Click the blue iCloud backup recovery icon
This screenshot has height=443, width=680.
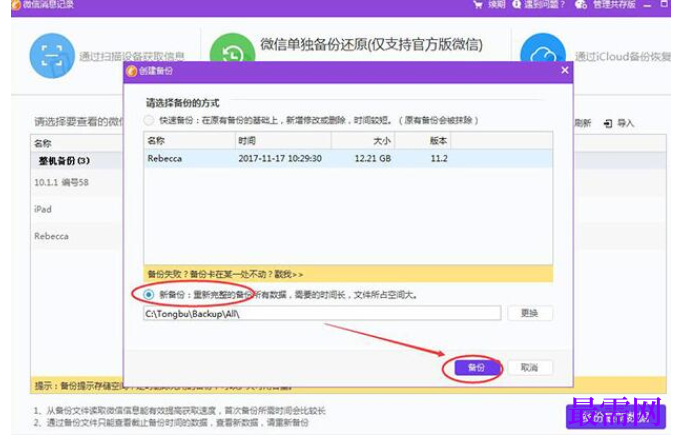(x=543, y=48)
